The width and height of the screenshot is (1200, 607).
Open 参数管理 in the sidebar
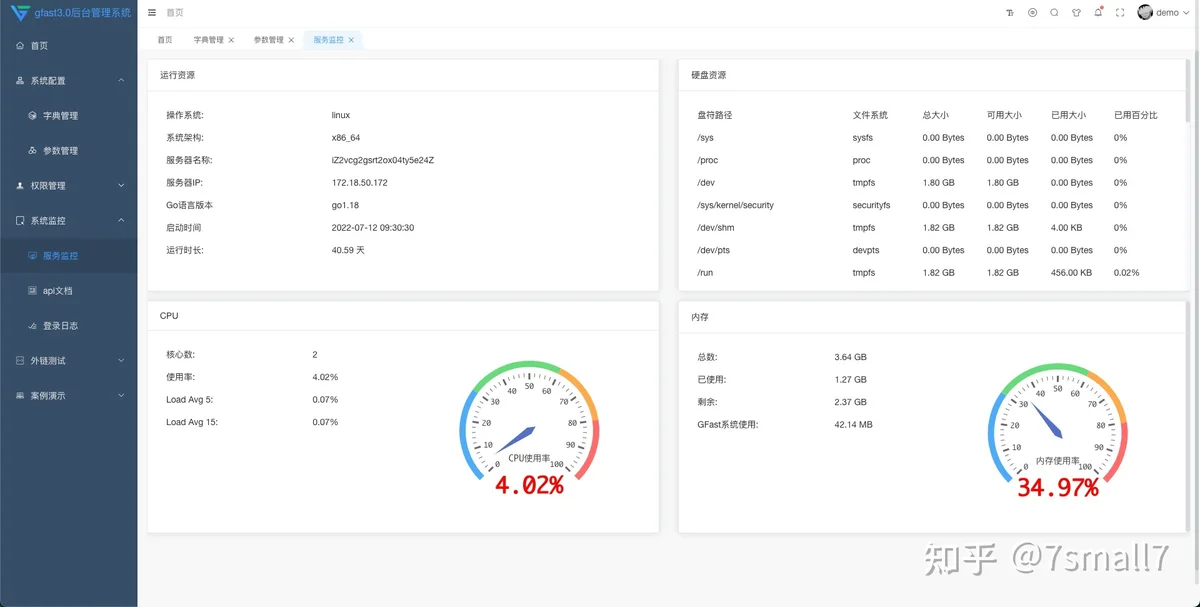point(68,151)
